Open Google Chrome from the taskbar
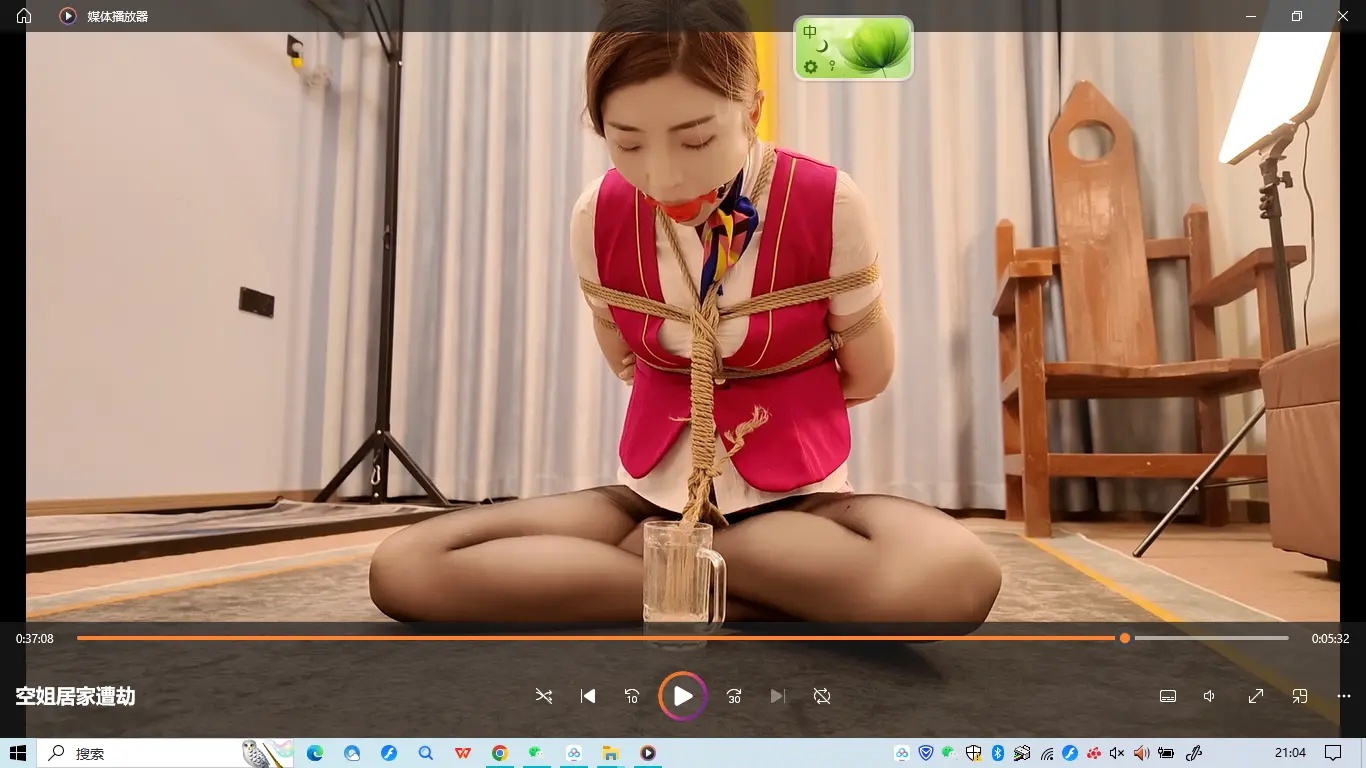The height and width of the screenshot is (768, 1366). [x=500, y=753]
